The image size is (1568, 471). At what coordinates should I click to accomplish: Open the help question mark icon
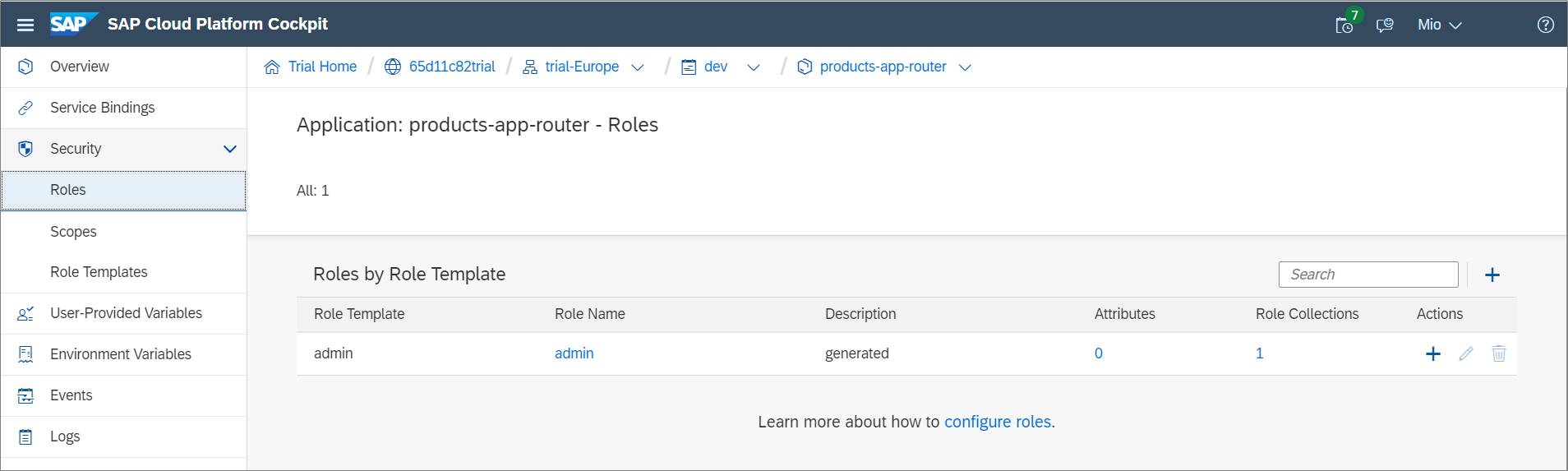(1545, 25)
